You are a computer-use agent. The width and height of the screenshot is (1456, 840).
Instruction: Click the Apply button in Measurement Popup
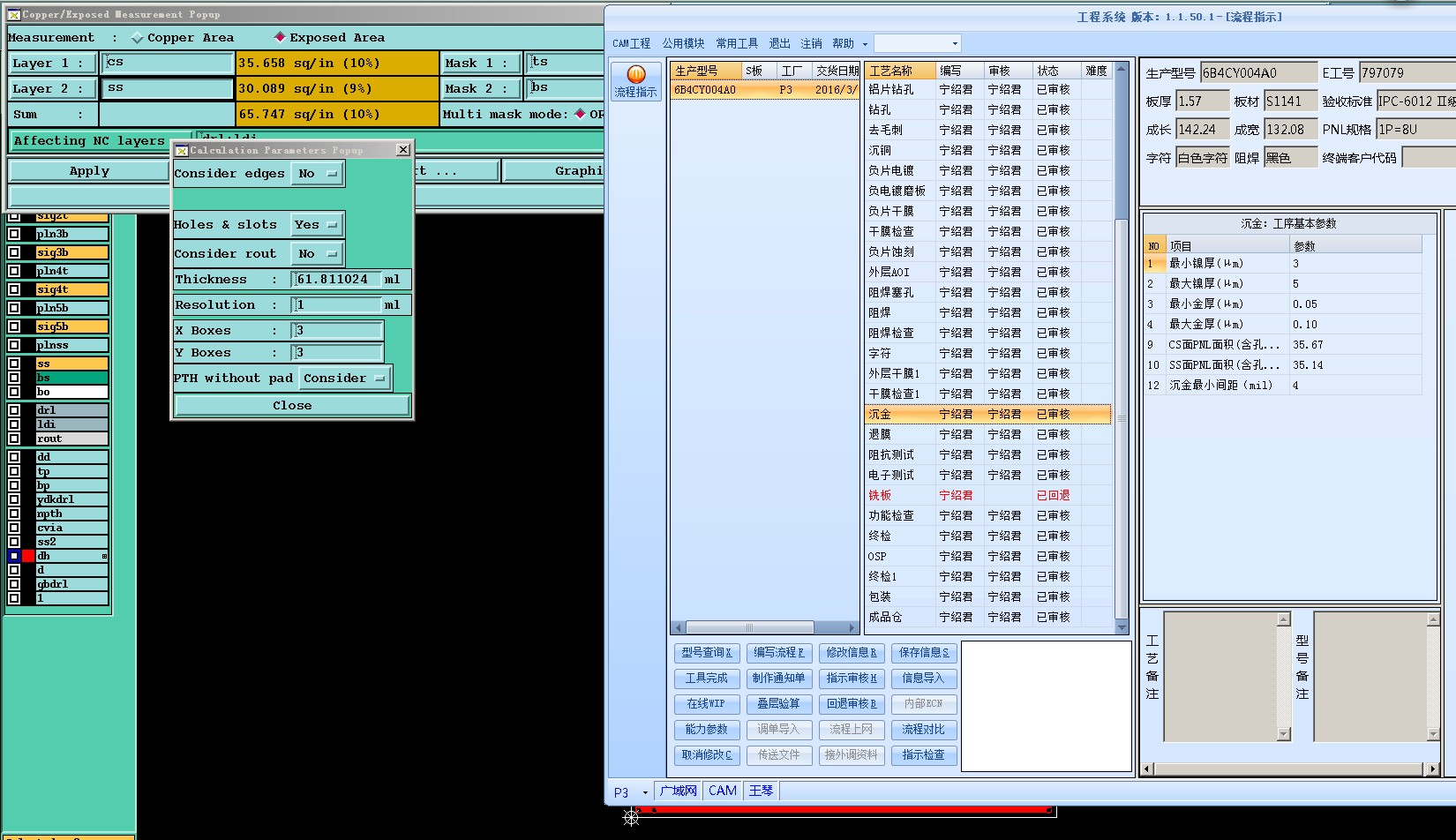[x=89, y=171]
